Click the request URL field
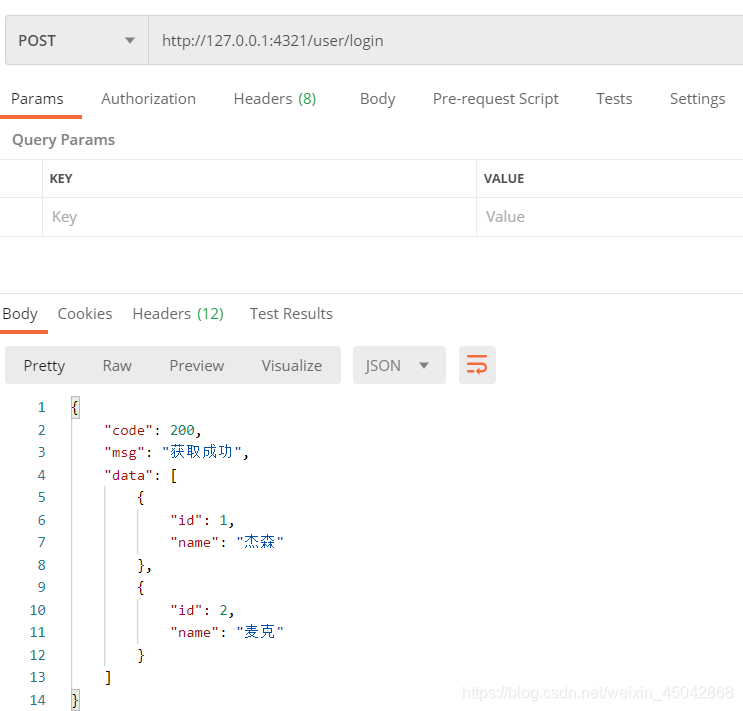 click(445, 41)
